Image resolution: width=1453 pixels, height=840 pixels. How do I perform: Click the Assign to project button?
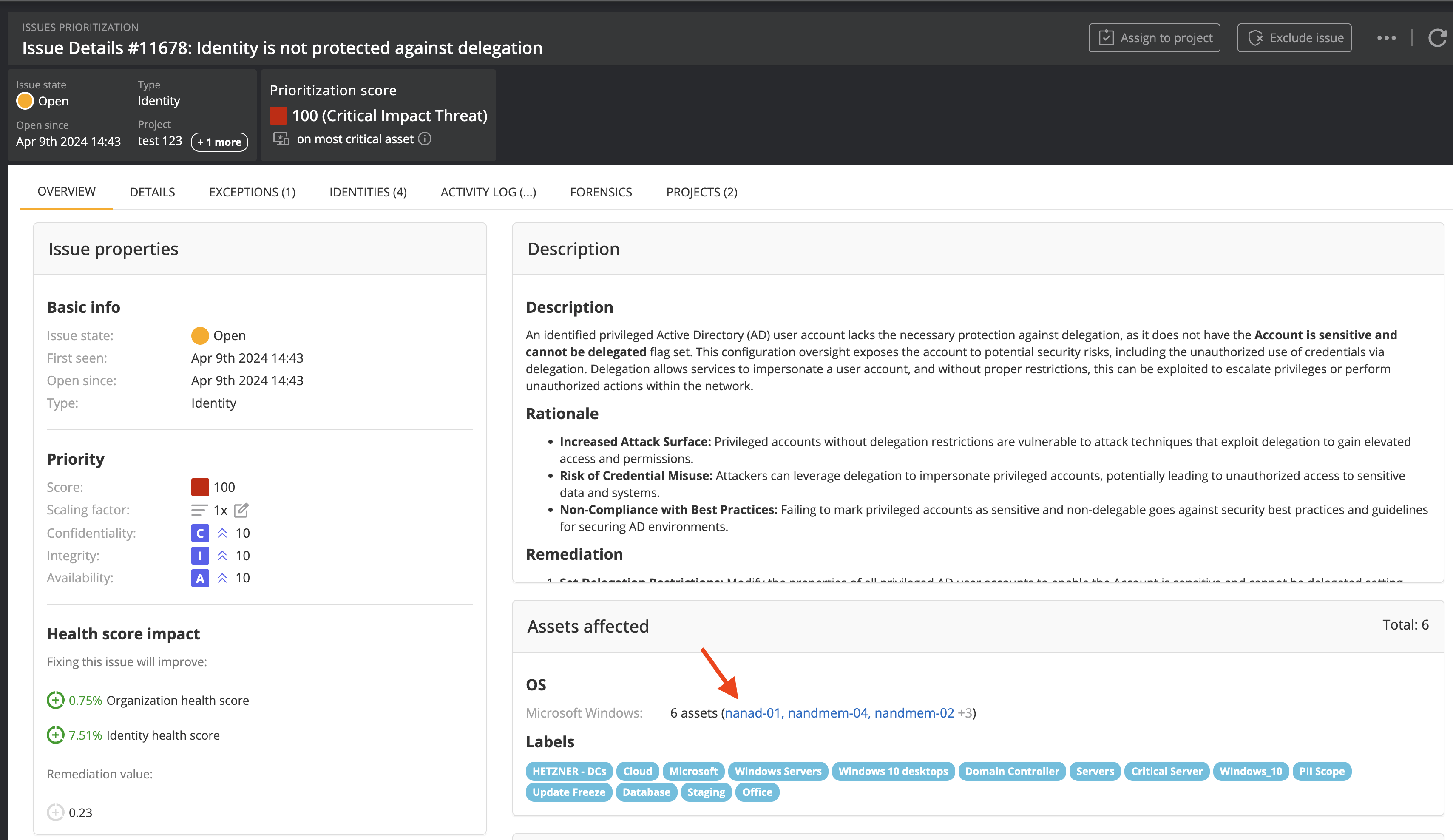click(x=1154, y=38)
